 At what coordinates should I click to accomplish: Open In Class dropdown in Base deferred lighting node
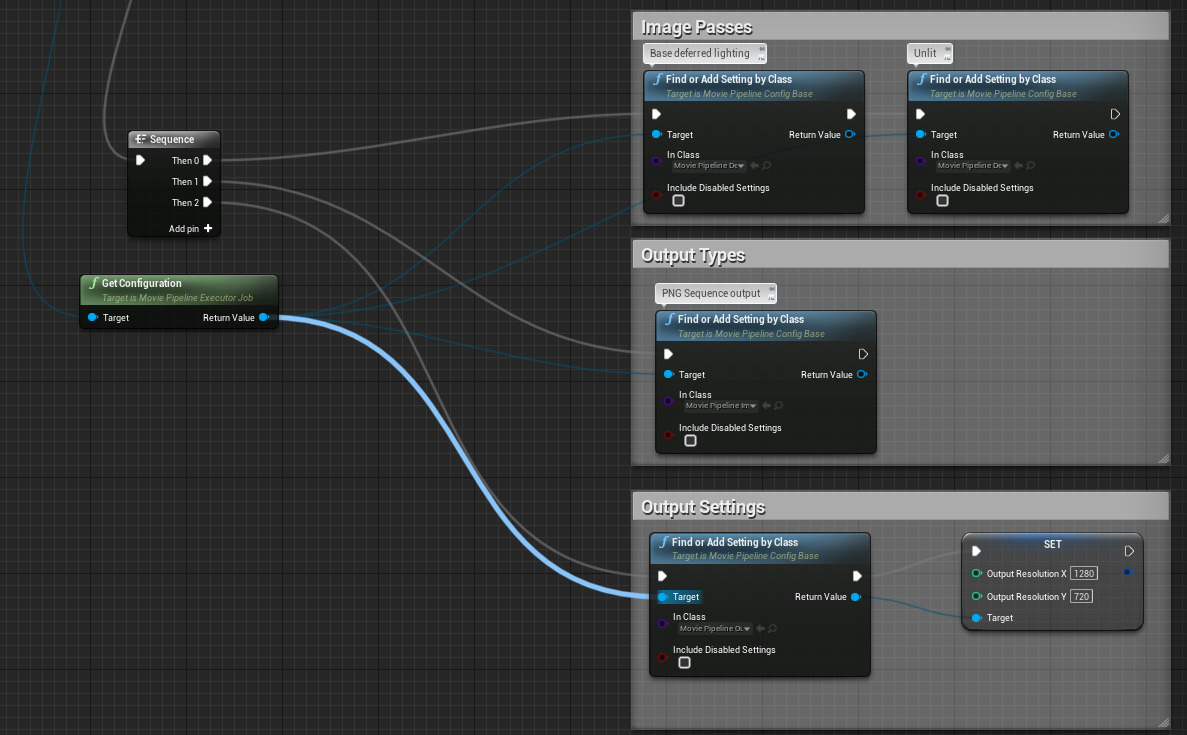(709, 166)
